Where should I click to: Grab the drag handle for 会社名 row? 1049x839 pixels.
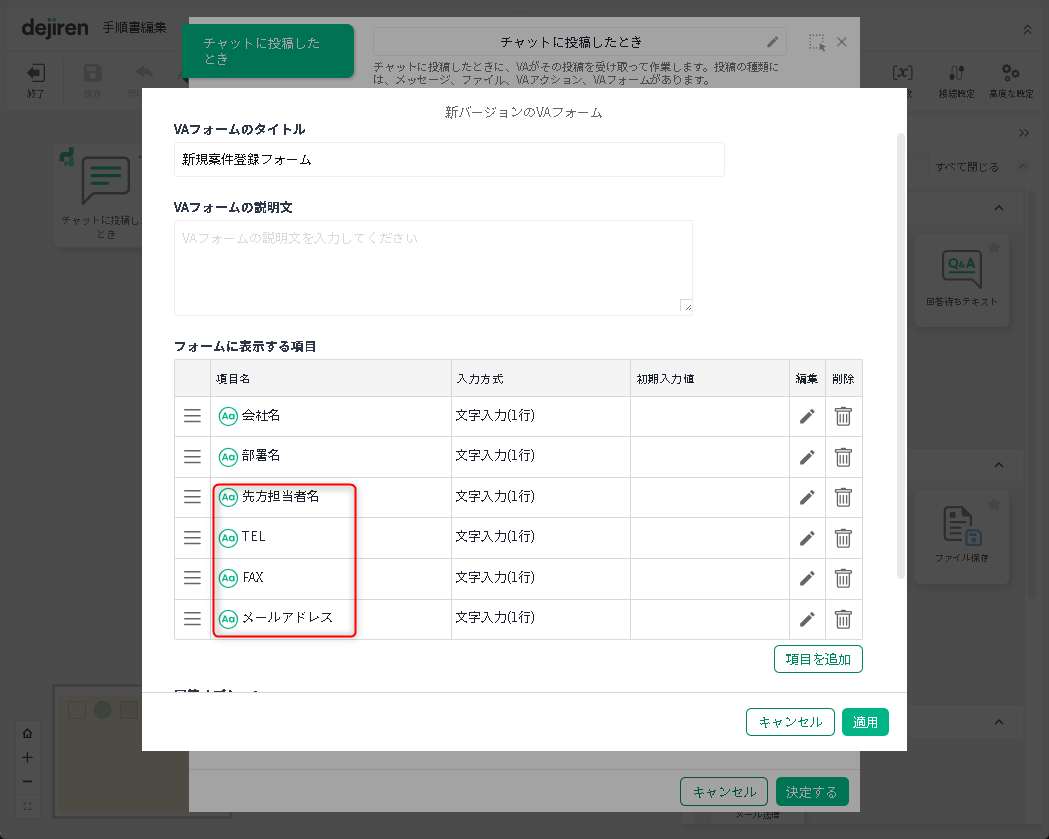click(192, 416)
